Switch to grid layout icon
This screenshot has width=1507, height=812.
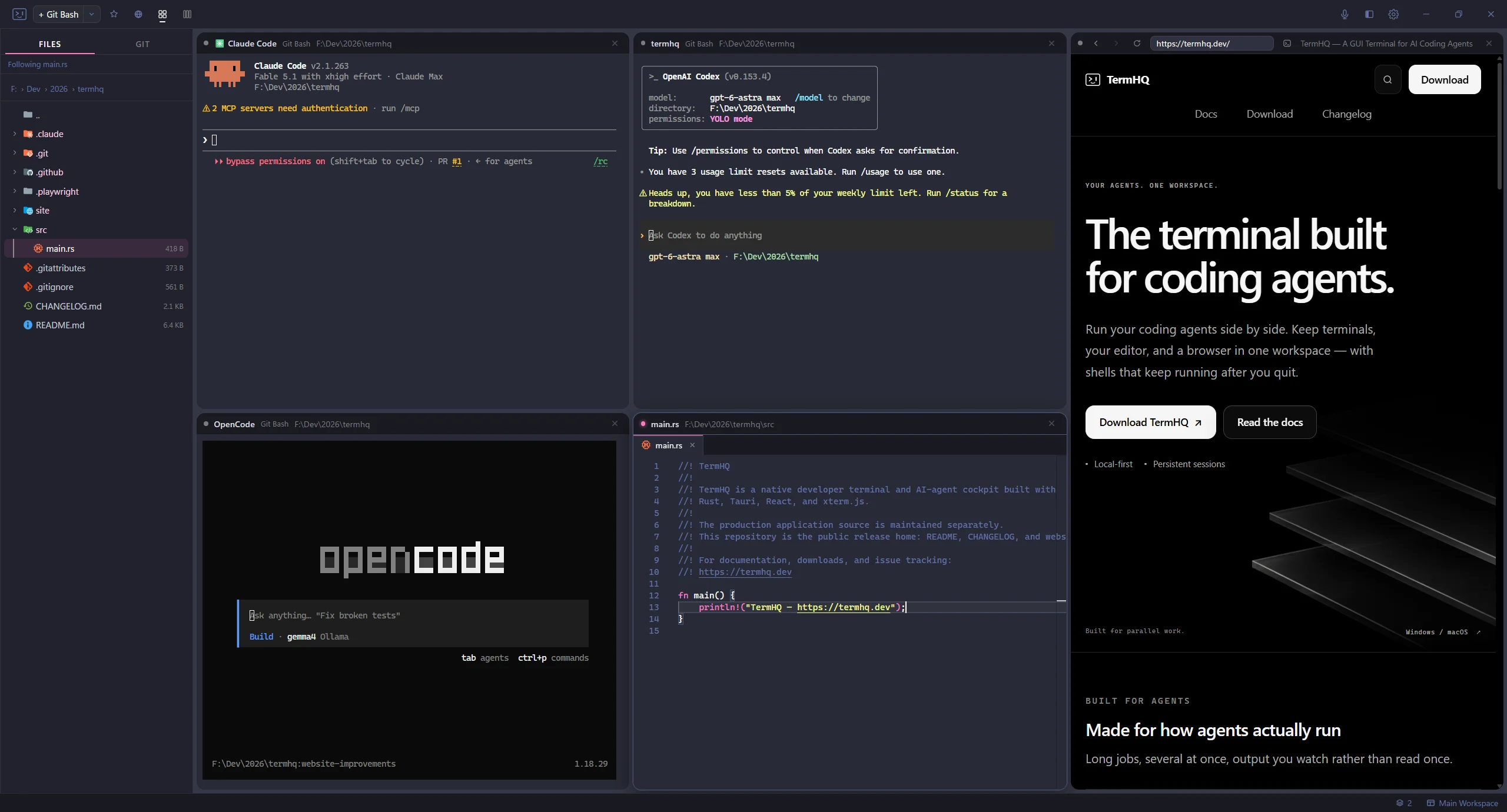[162, 14]
